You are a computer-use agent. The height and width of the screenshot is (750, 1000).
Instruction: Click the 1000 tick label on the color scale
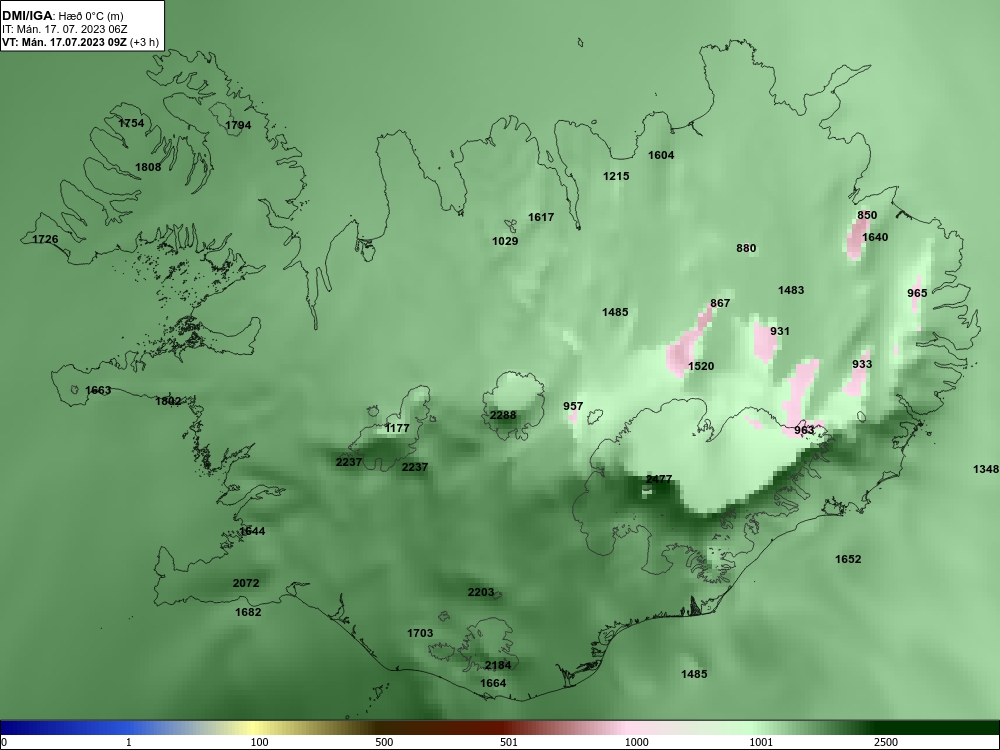tap(636, 742)
